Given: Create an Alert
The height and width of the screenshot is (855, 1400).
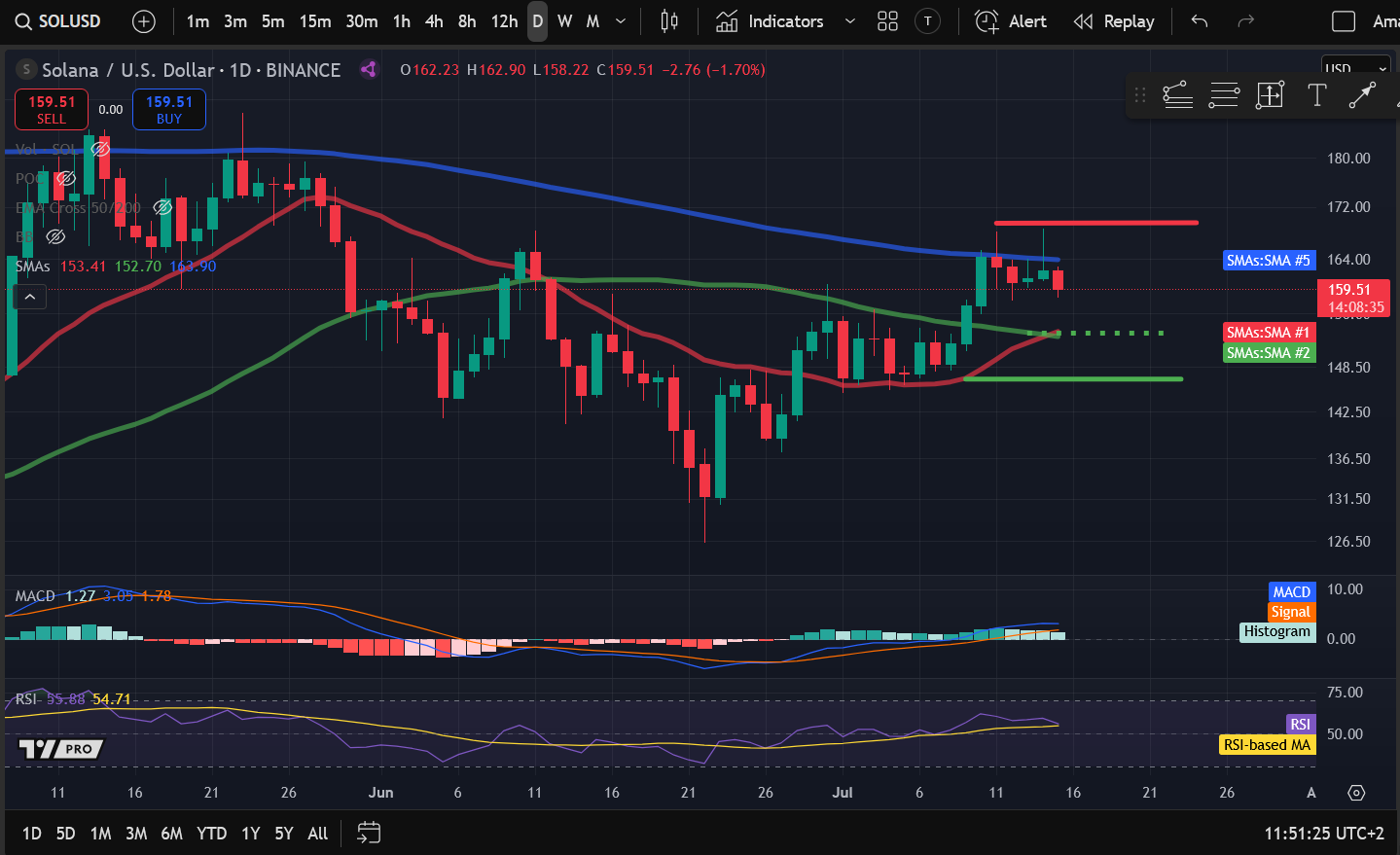Looking at the screenshot, I should (x=1011, y=21).
